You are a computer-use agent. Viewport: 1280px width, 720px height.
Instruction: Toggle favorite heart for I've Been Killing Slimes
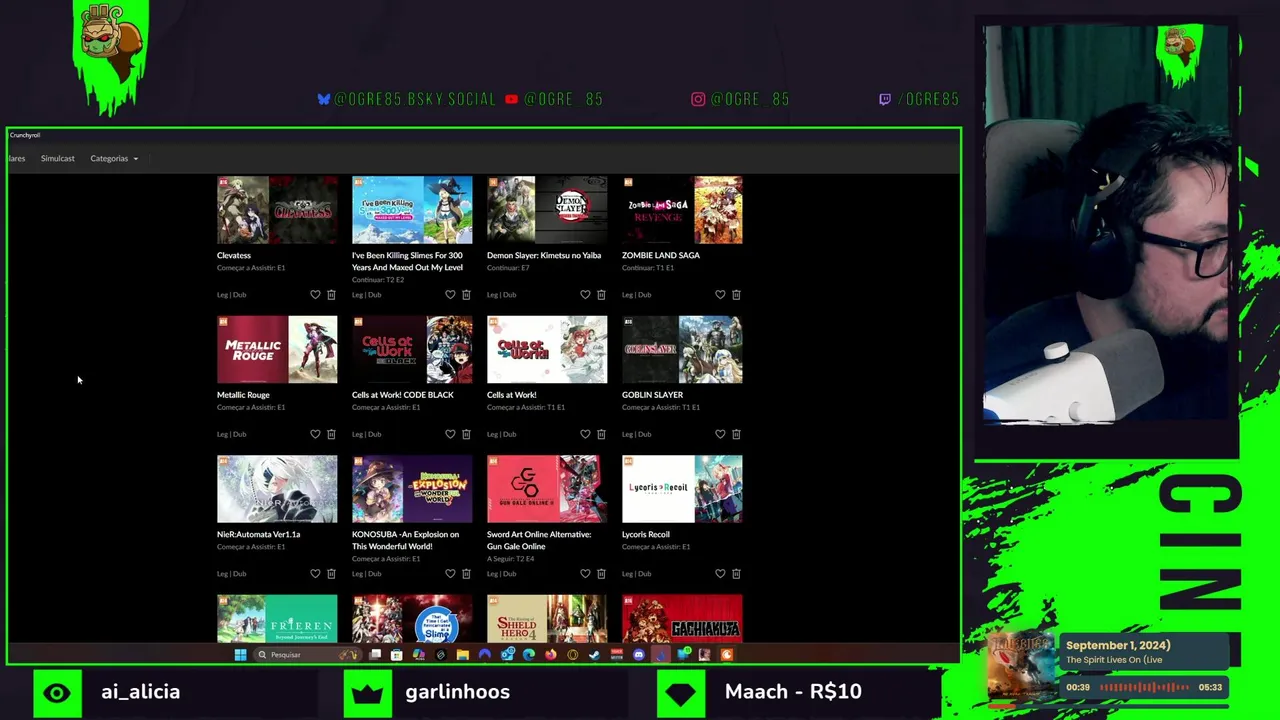[450, 295]
